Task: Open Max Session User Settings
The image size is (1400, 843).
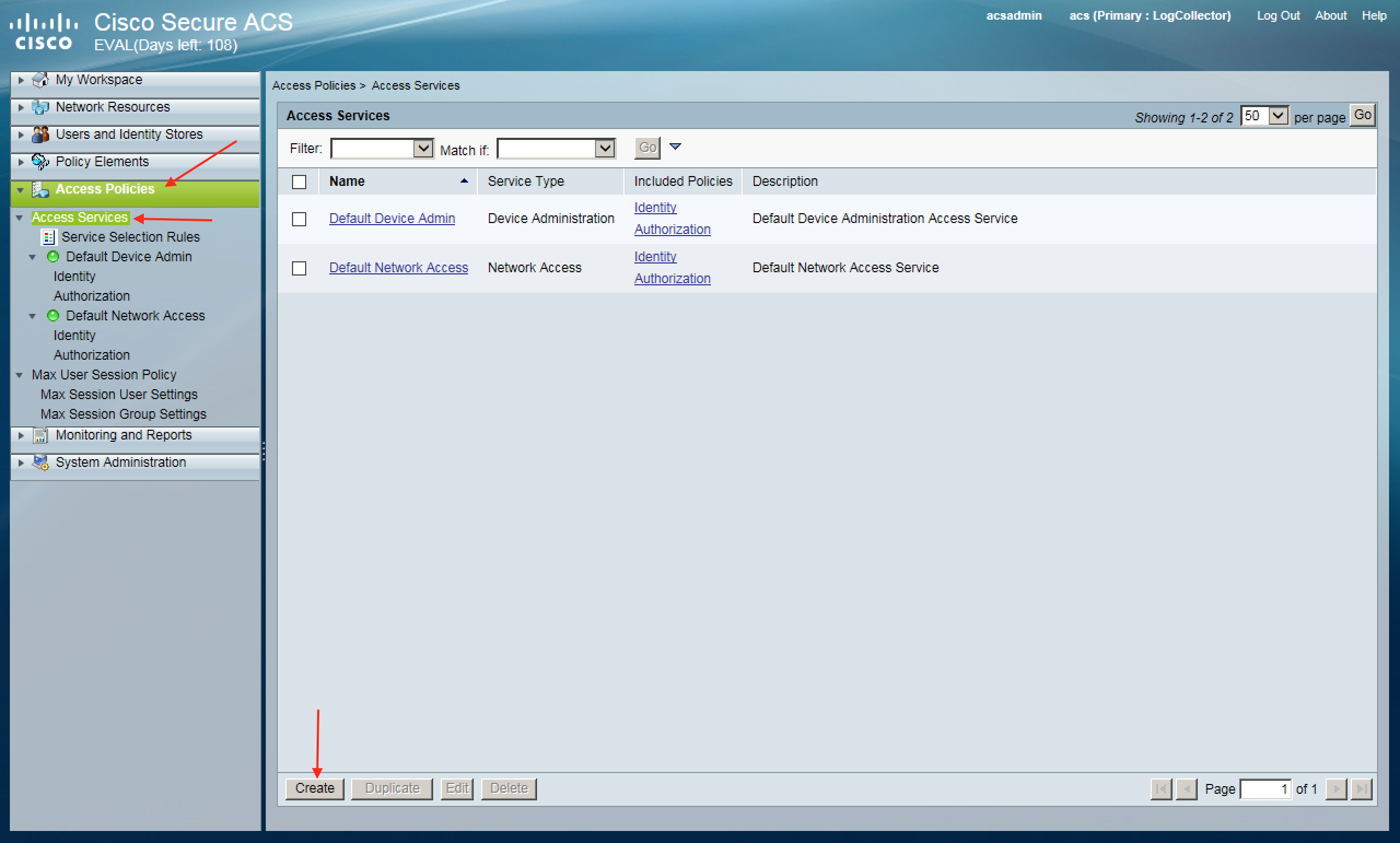Action: pyautogui.click(x=119, y=395)
